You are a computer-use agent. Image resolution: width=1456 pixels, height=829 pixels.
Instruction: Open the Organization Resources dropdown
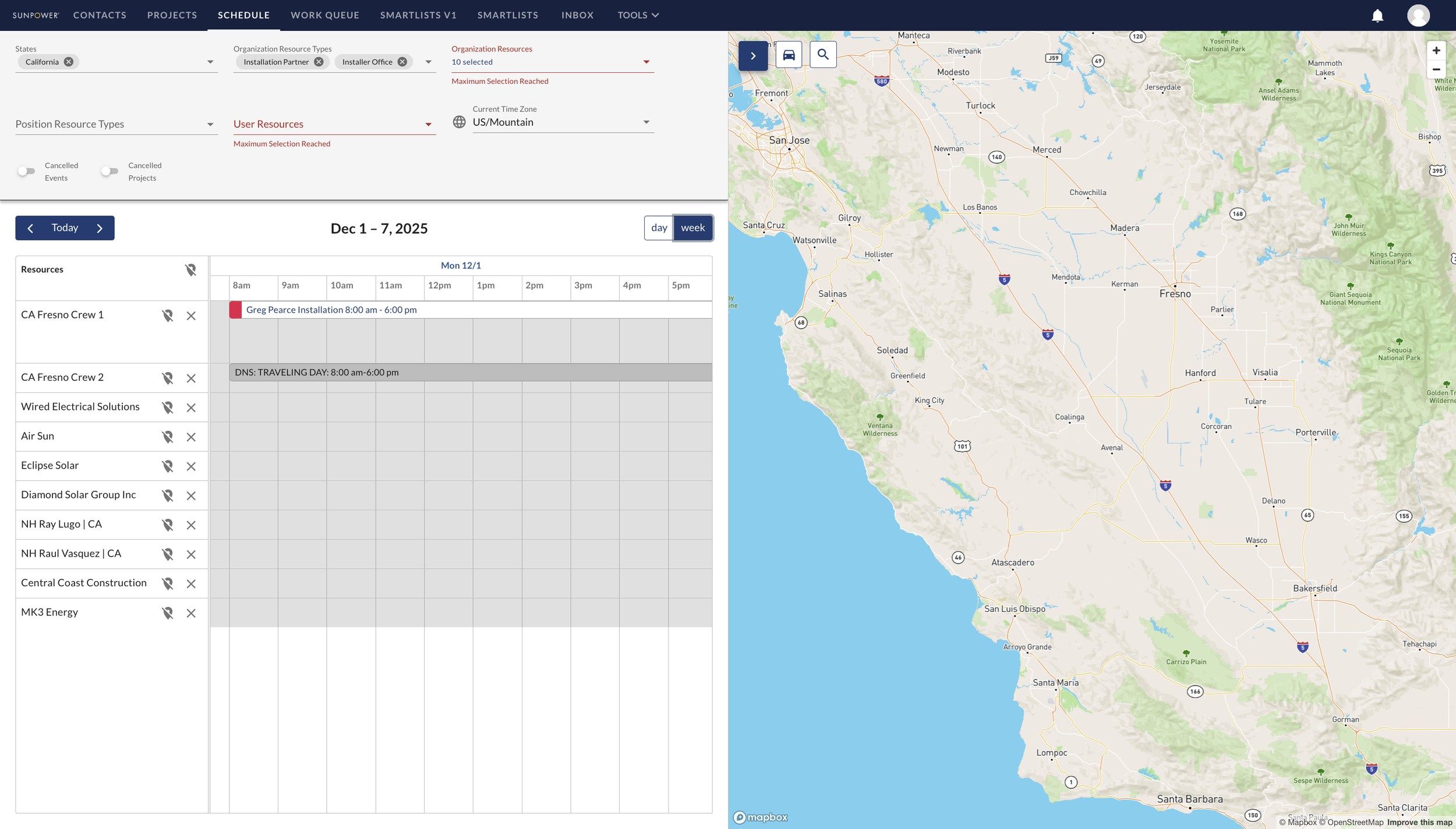[x=646, y=61]
